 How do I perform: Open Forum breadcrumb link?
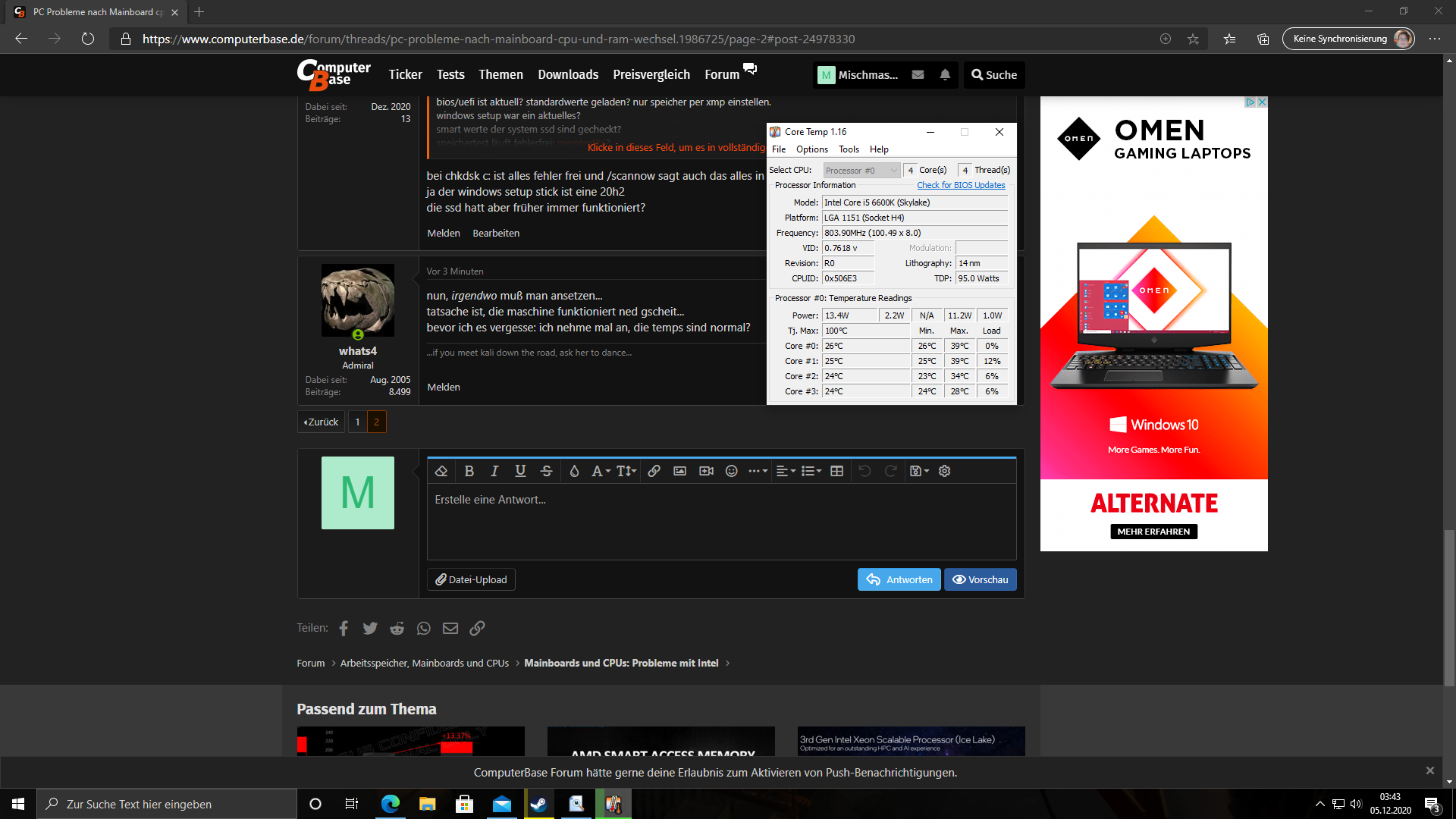click(x=310, y=663)
